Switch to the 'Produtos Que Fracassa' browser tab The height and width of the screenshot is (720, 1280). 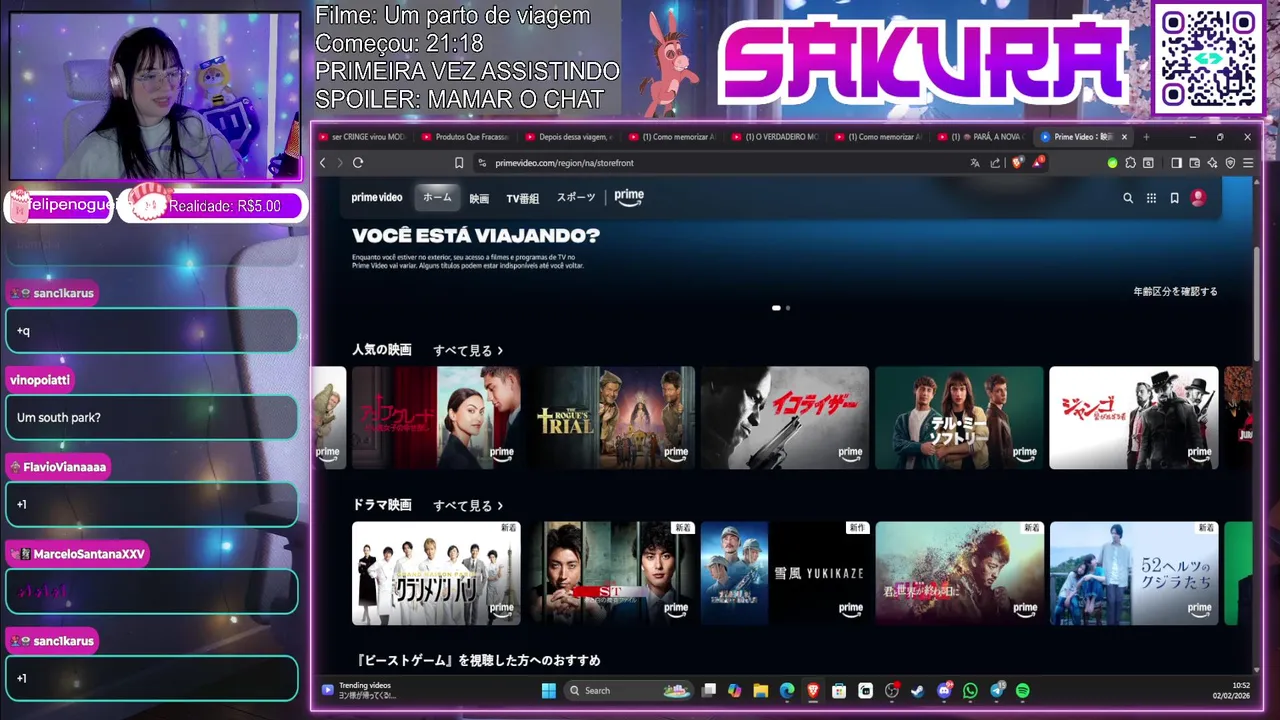click(465, 137)
